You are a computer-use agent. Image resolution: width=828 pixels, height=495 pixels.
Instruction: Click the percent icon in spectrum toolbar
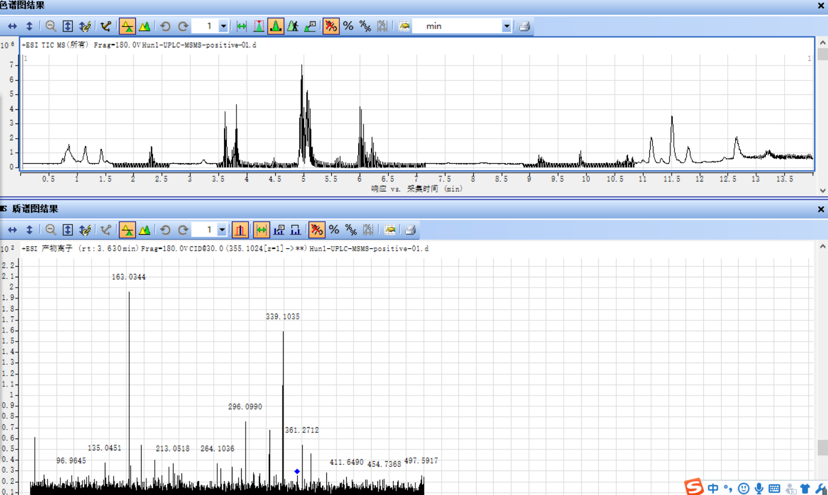click(x=334, y=230)
